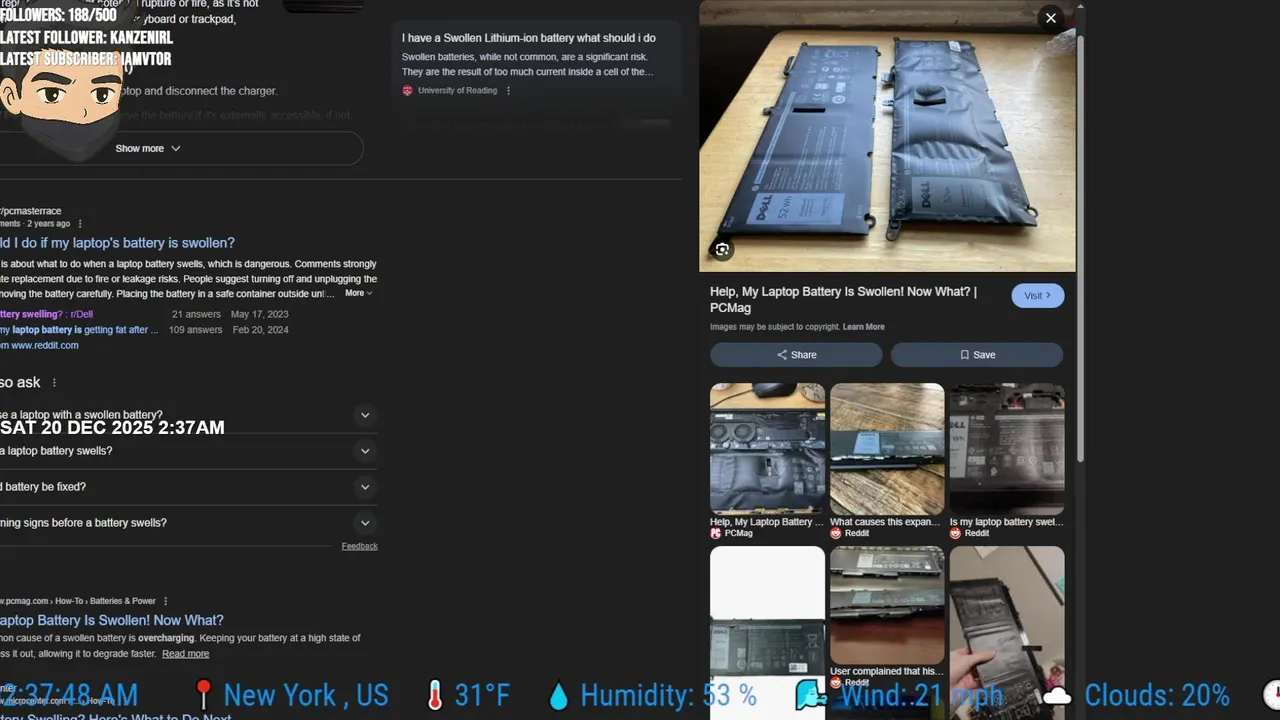Click the PCMag favicon under first thumbnail
Image resolution: width=1280 pixels, height=720 pixels.
point(716,533)
